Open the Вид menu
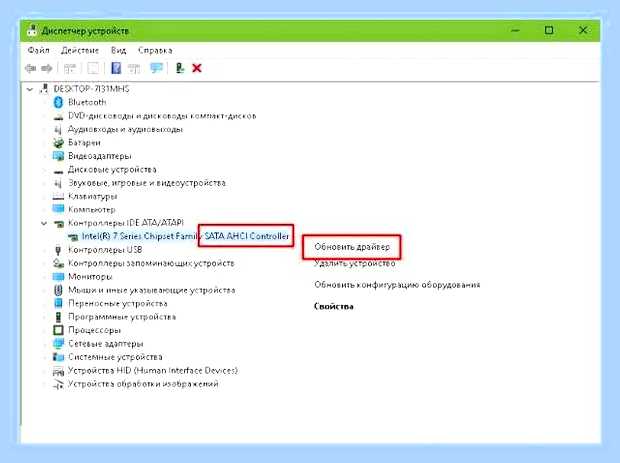Screen dimensions: 620x463 (118, 51)
